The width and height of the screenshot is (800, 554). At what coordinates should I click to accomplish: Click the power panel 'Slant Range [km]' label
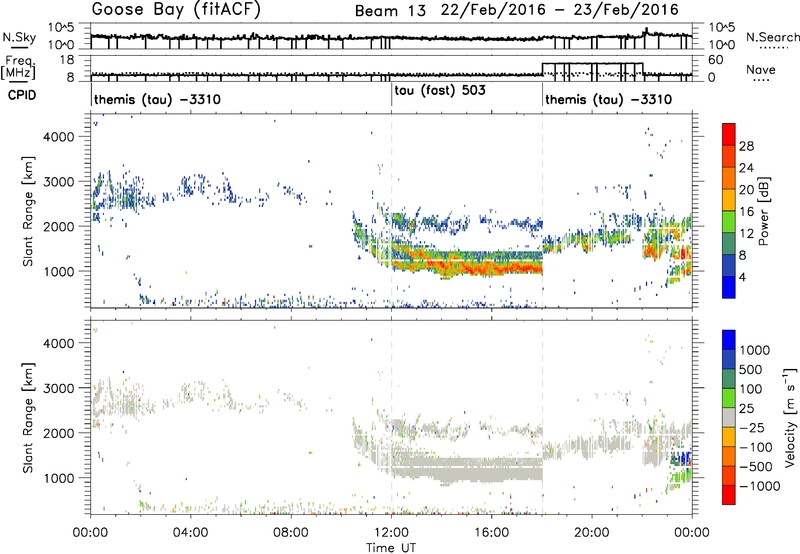28,211
